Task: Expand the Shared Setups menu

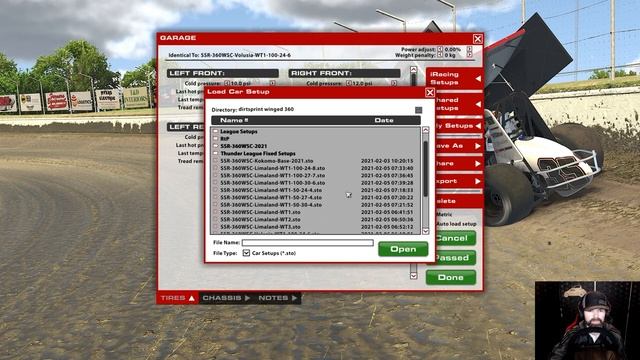Action: coord(459,104)
